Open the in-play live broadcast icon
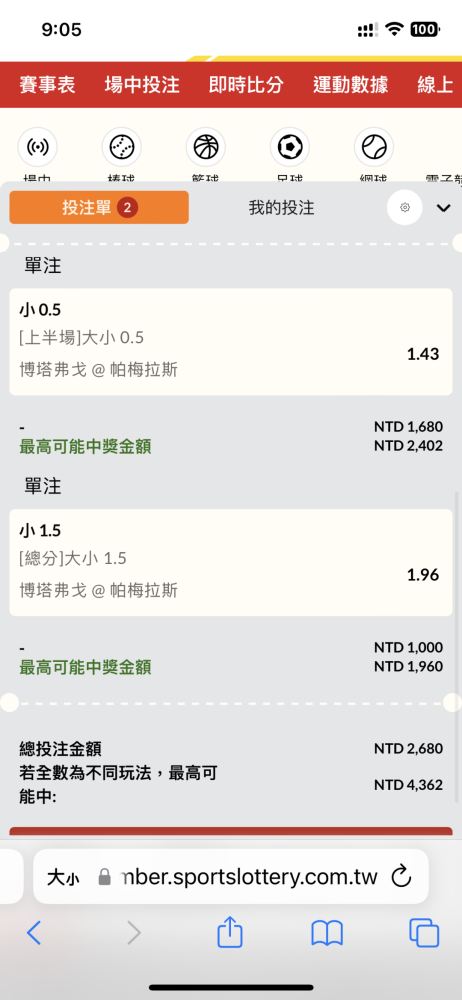This screenshot has height=1000, width=462. tap(38, 147)
